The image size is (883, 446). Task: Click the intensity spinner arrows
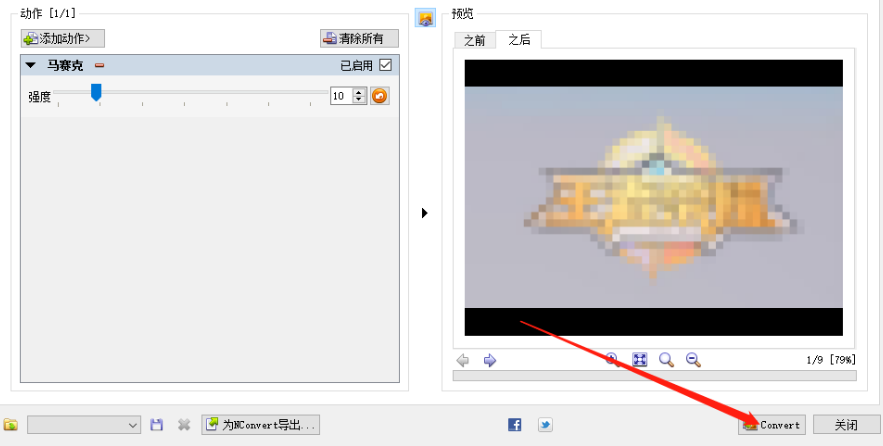(x=360, y=96)
